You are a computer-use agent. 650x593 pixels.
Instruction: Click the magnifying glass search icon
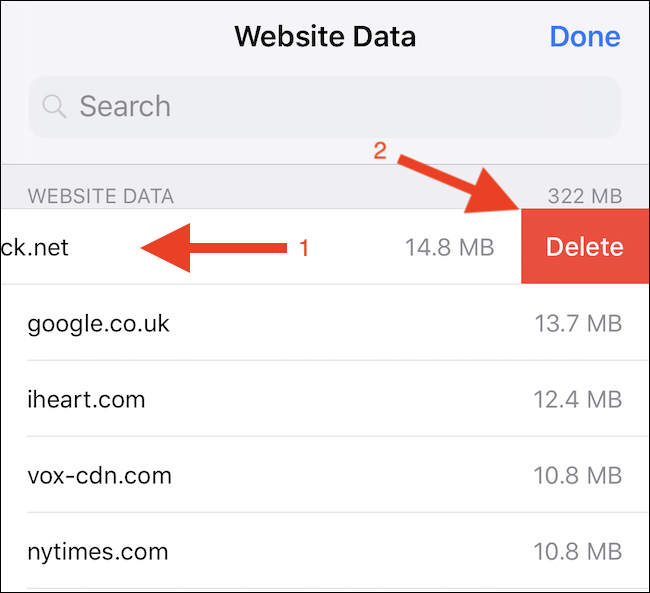point(55,106)
